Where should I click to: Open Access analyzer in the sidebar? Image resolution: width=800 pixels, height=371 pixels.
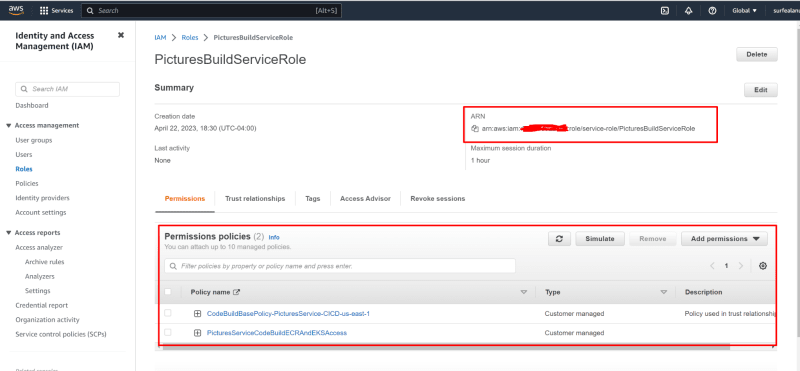[39, 248]
